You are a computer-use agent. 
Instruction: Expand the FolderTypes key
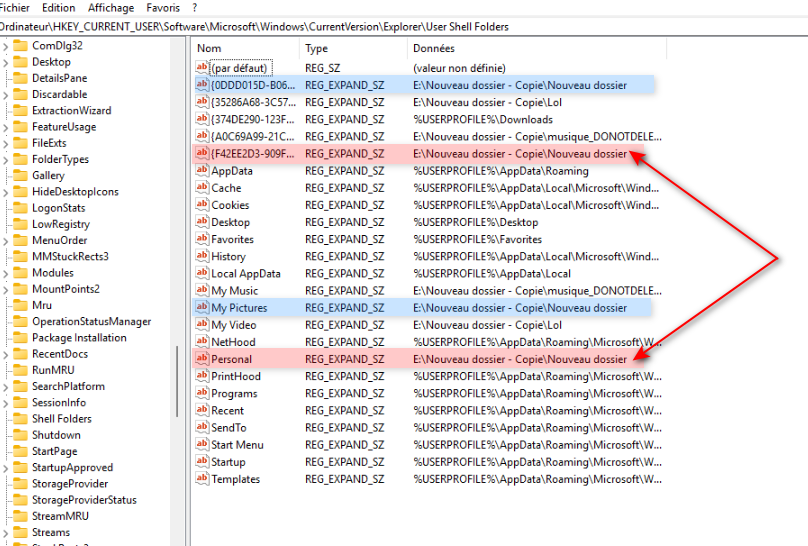5,160
